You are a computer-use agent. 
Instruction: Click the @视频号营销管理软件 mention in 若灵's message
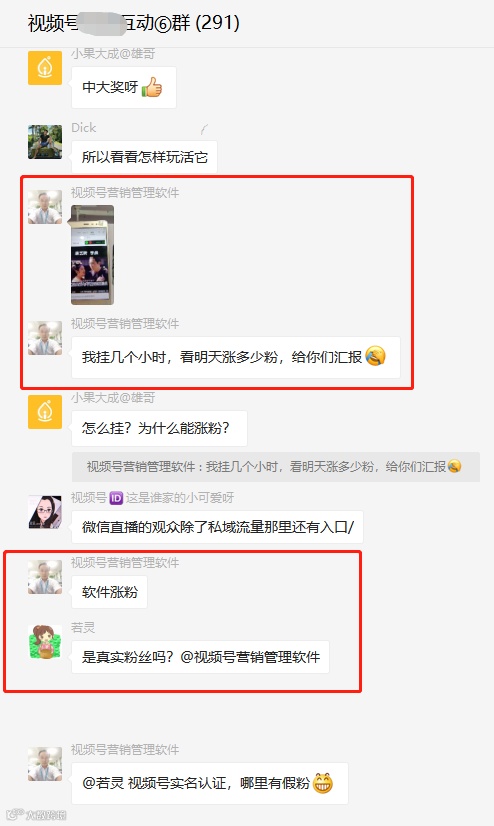[x=250, y=657]
